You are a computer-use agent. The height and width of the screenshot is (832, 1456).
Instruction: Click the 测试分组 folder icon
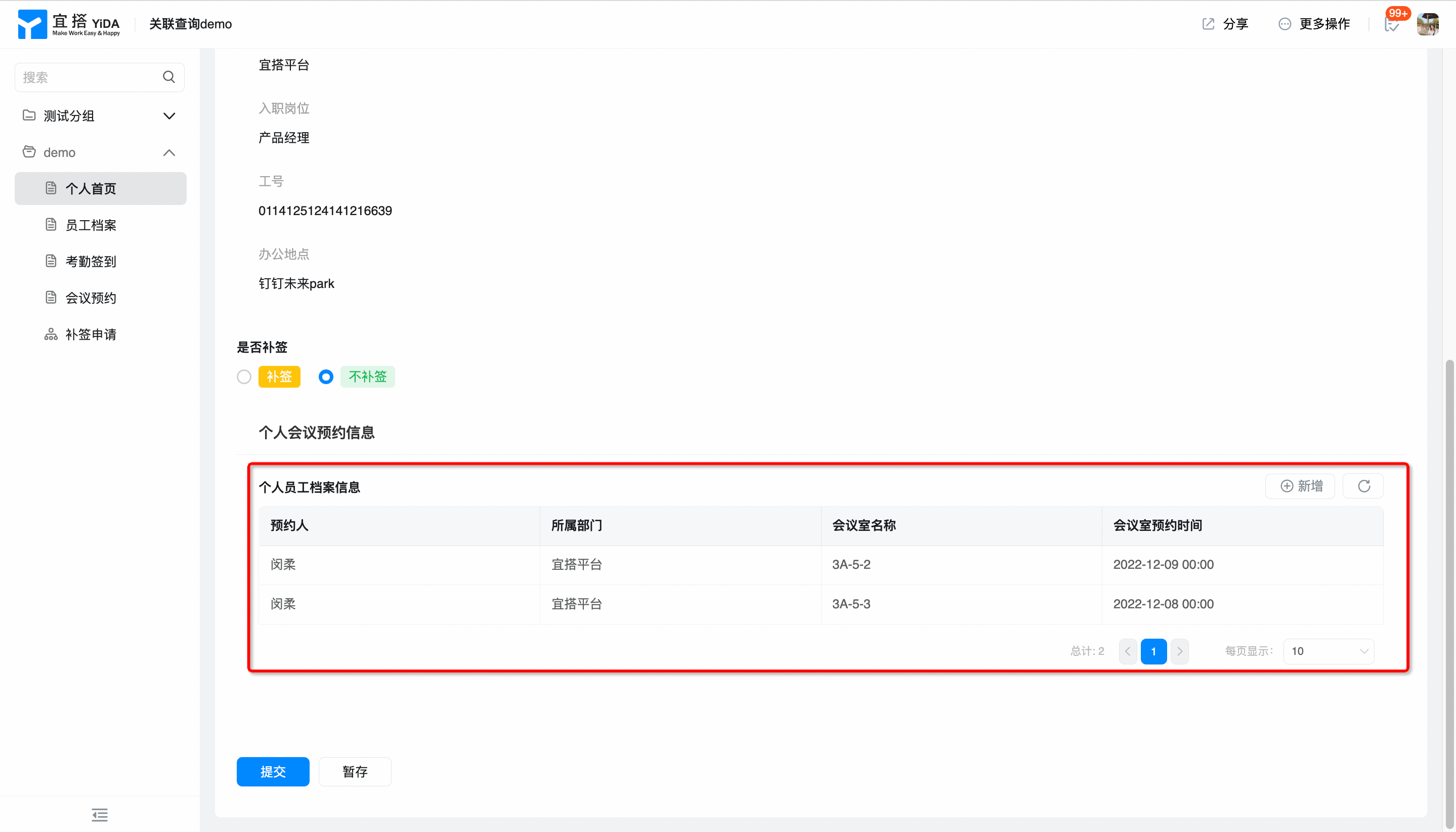click(28, 115)
